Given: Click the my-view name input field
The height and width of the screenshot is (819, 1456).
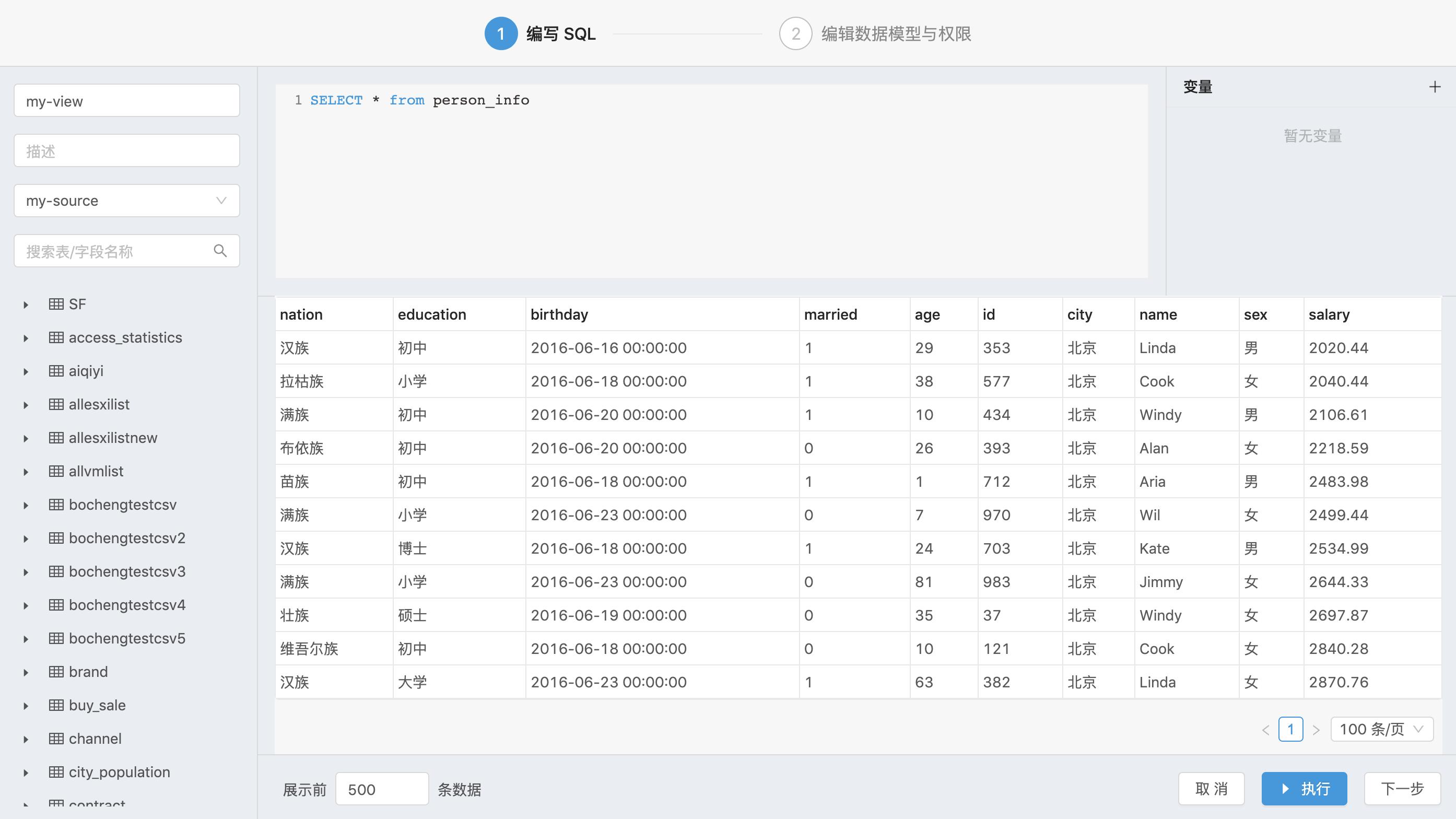Looking at the screenshot, I should tap(126, 101).
